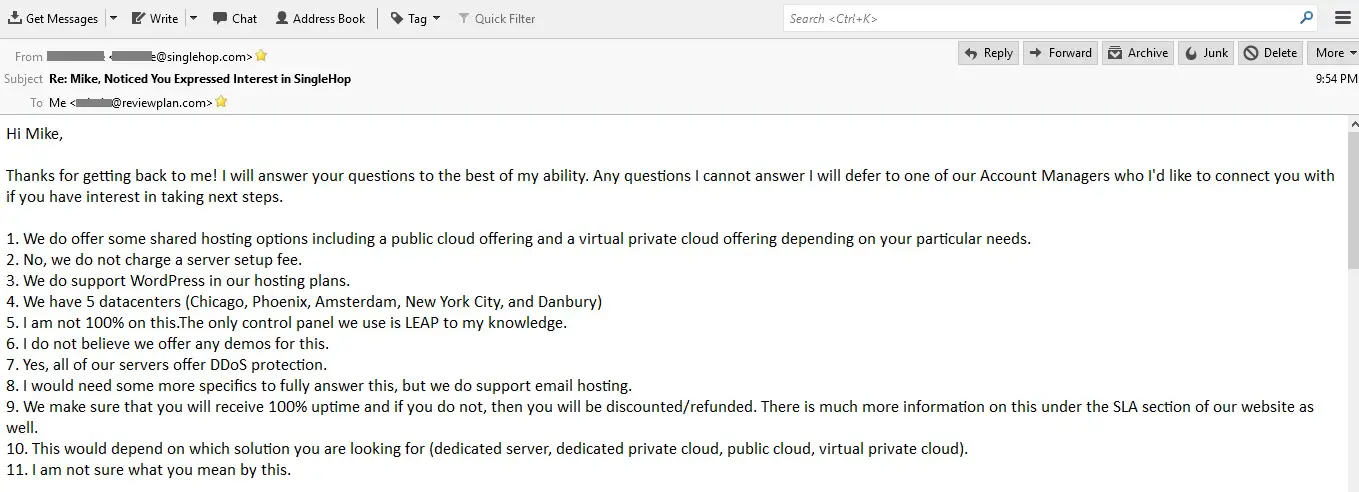
Task: Click the search magnifier icon
Action: click(1306, 18)
